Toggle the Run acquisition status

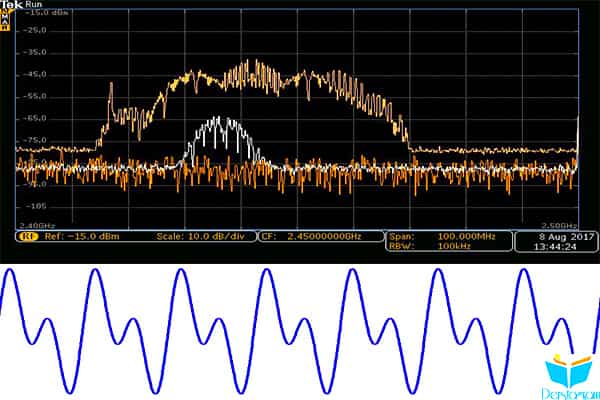point(34,4)
